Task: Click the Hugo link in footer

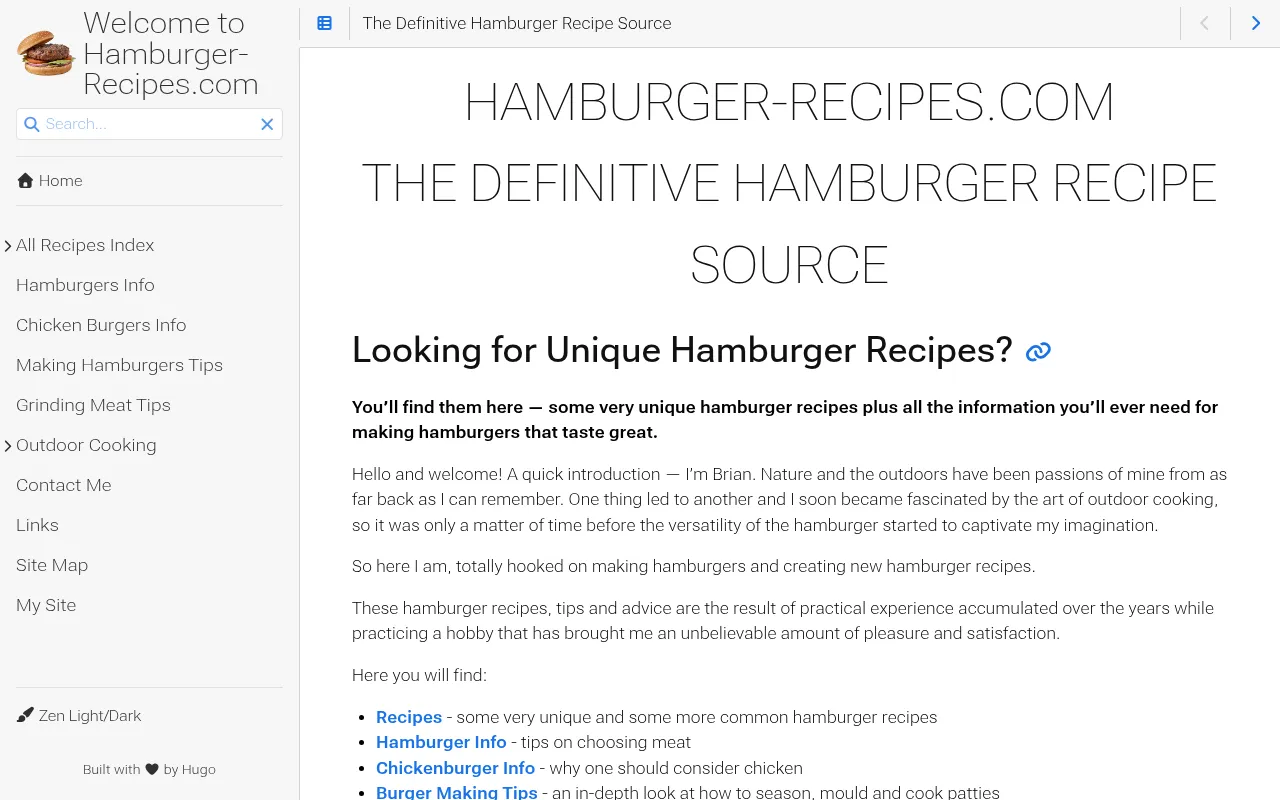Action: 199,770
